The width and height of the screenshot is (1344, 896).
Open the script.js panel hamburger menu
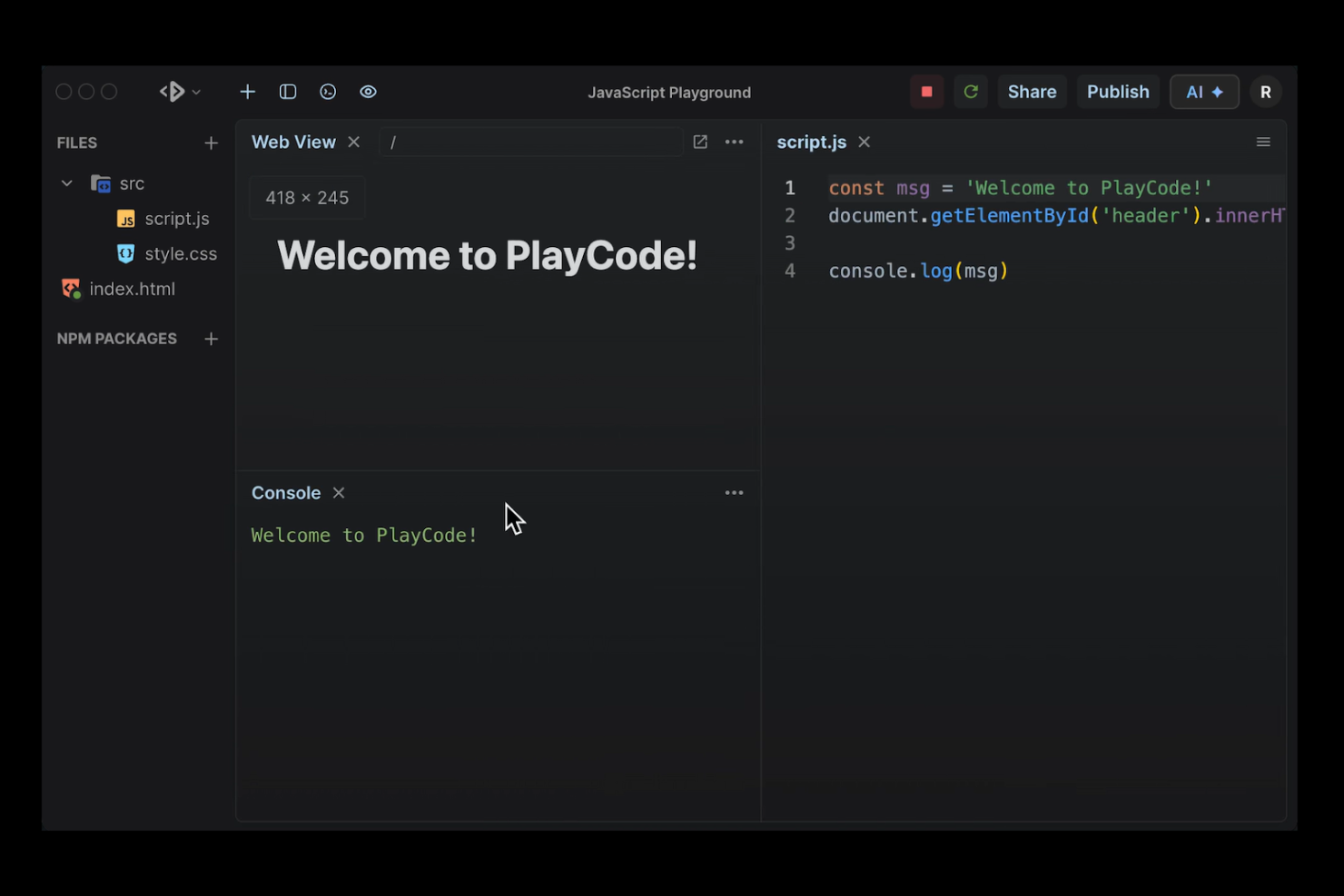pyautogui.click(x=1263, y=142)
